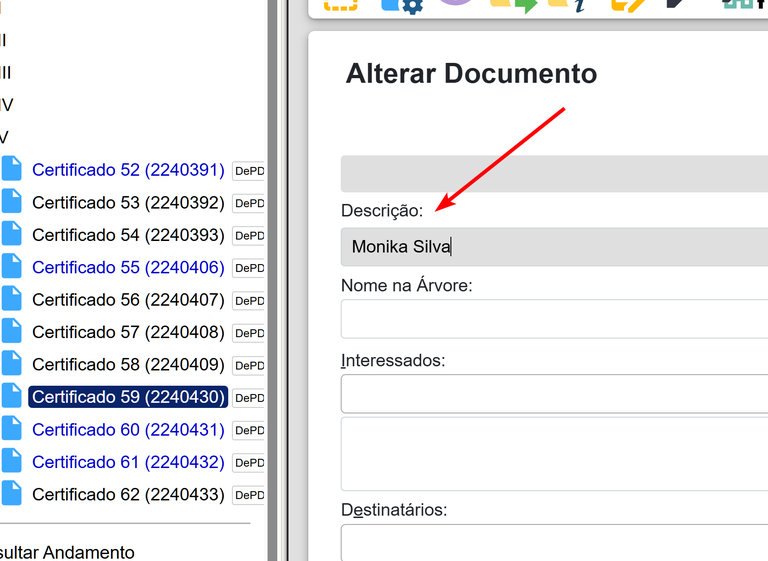
Task: Click the DePD tag next to Certificado 52
Action: click(249, 171)
